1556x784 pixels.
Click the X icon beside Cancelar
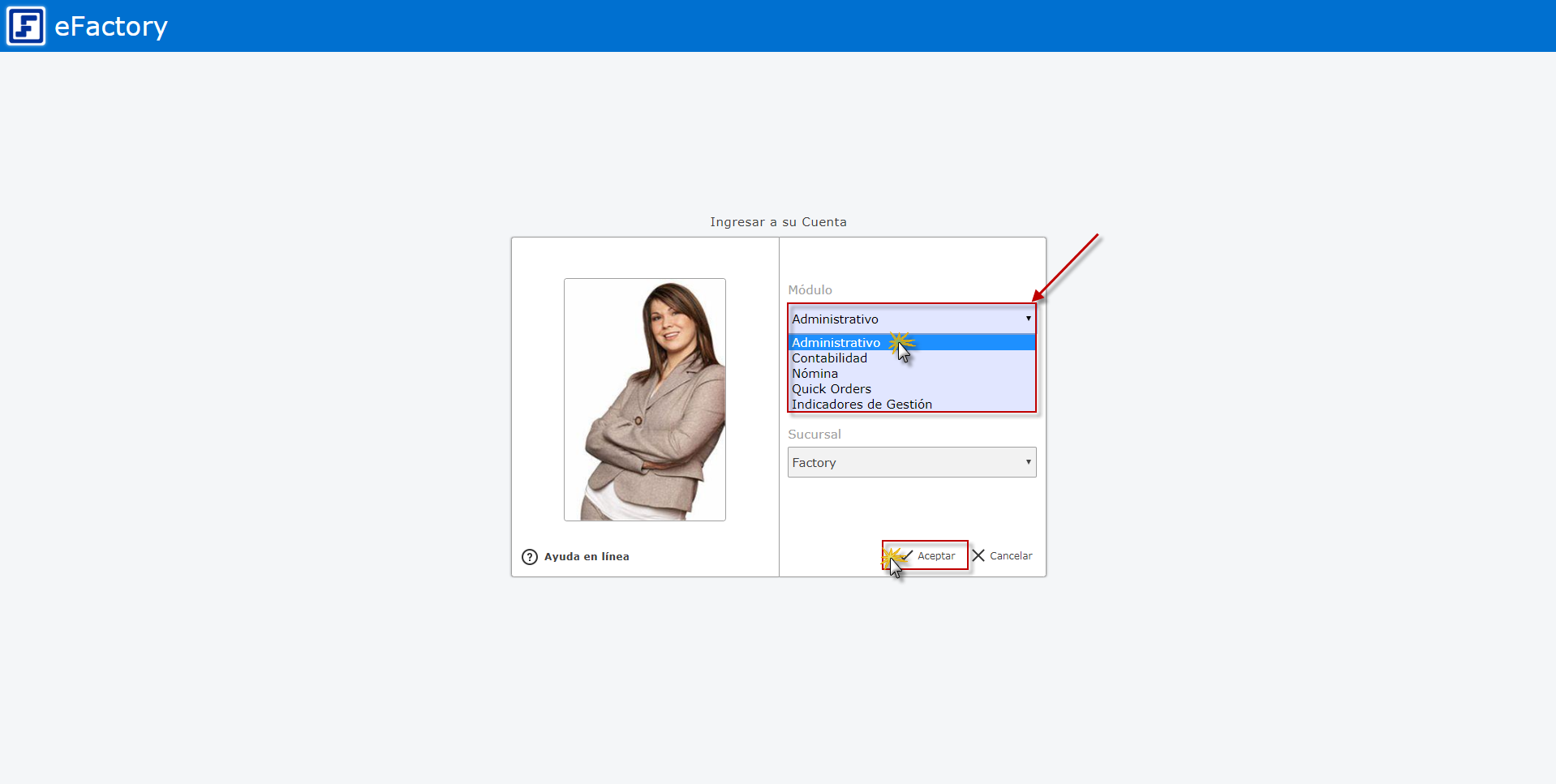[978, 555]
